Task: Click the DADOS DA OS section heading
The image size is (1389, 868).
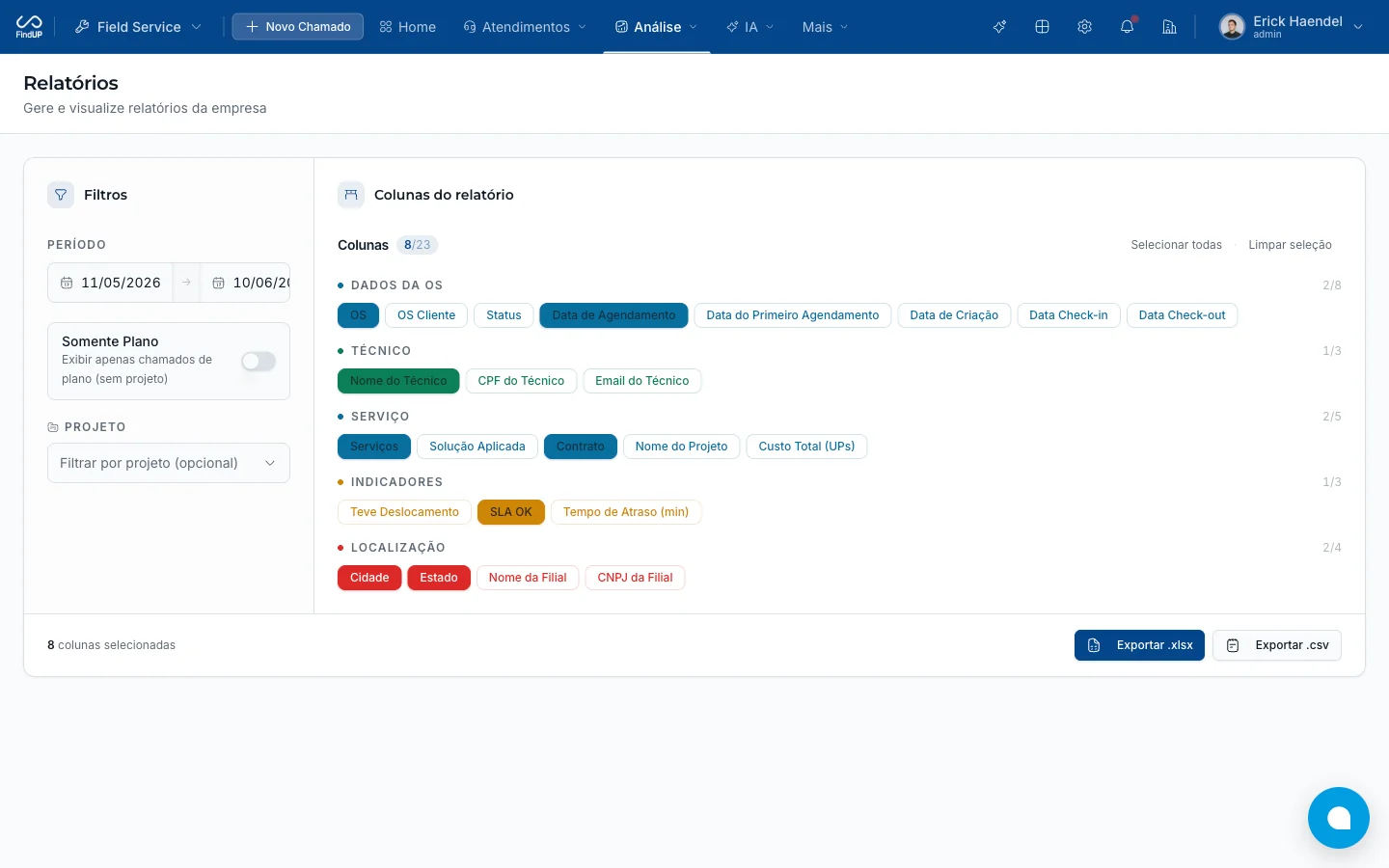Action: click(x=396, y=285)
